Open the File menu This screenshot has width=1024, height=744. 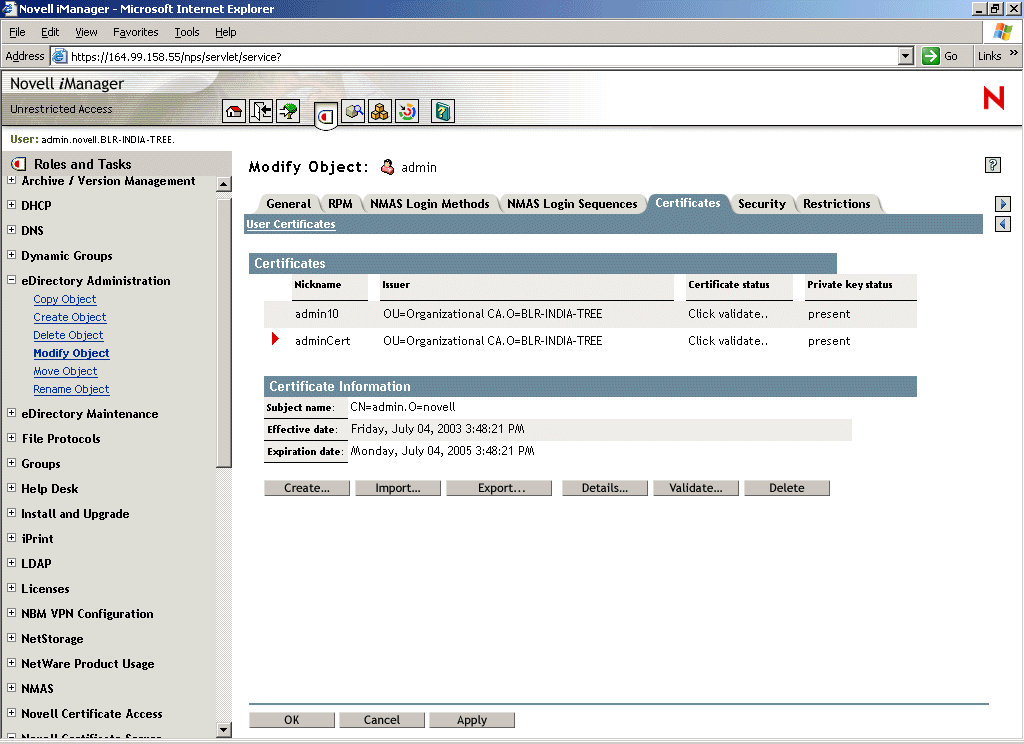click(x=17, y=32)
